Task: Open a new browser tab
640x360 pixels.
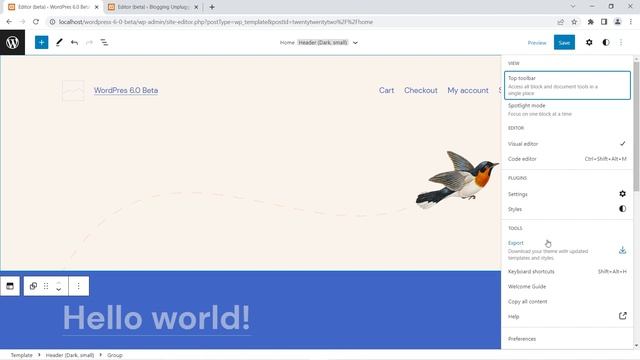Action: click(211, 7)
